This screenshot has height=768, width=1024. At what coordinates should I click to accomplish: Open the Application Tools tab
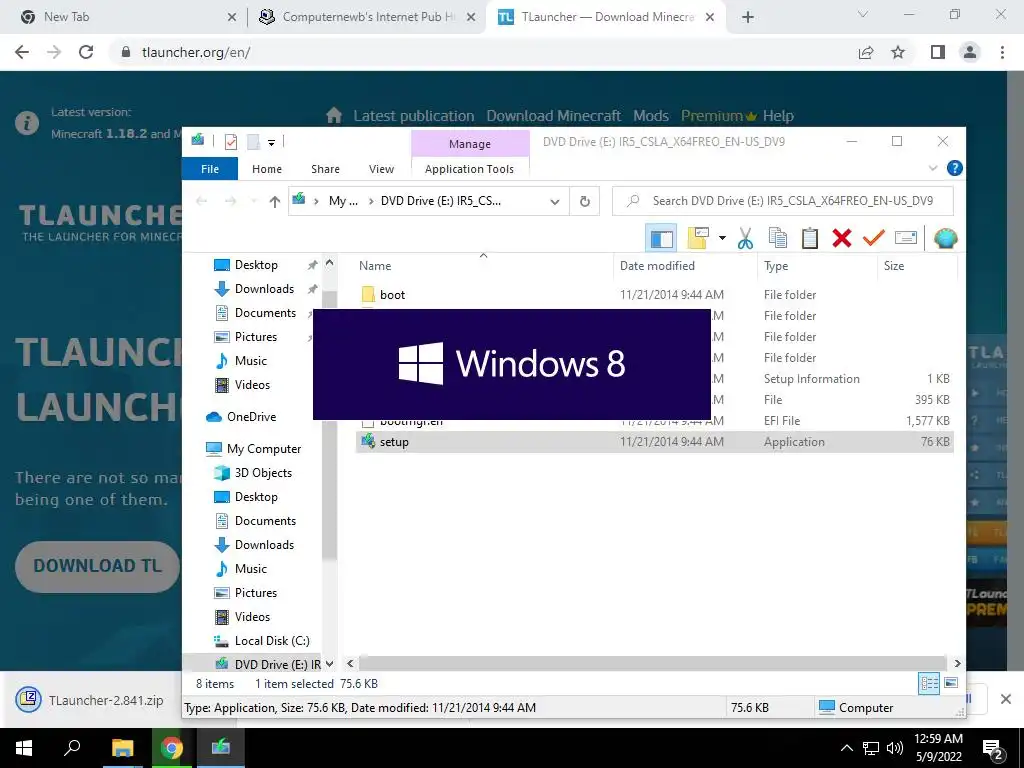[470, 169]
